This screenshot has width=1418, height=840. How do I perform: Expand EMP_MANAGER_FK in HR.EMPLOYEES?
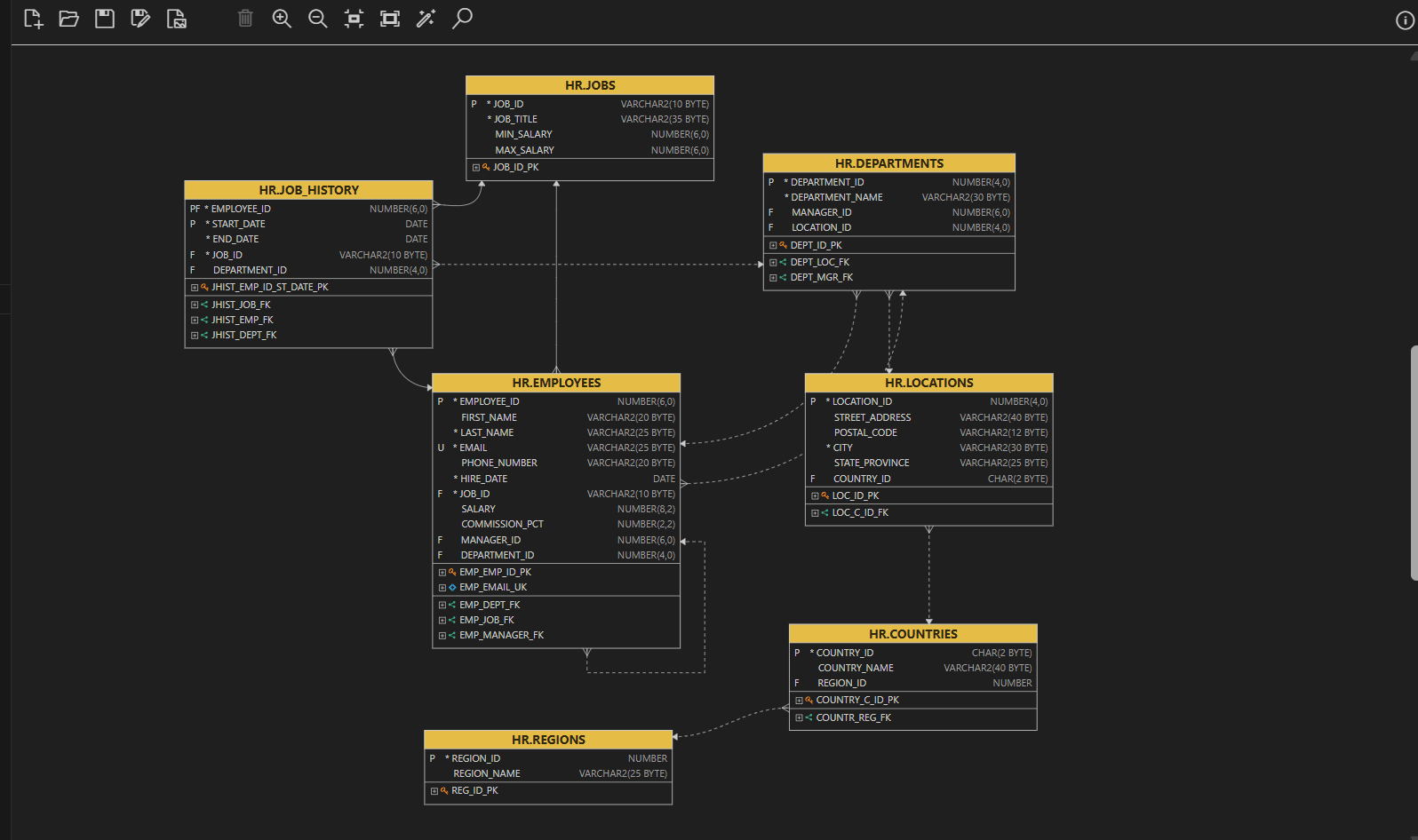[x=442, y=636]
